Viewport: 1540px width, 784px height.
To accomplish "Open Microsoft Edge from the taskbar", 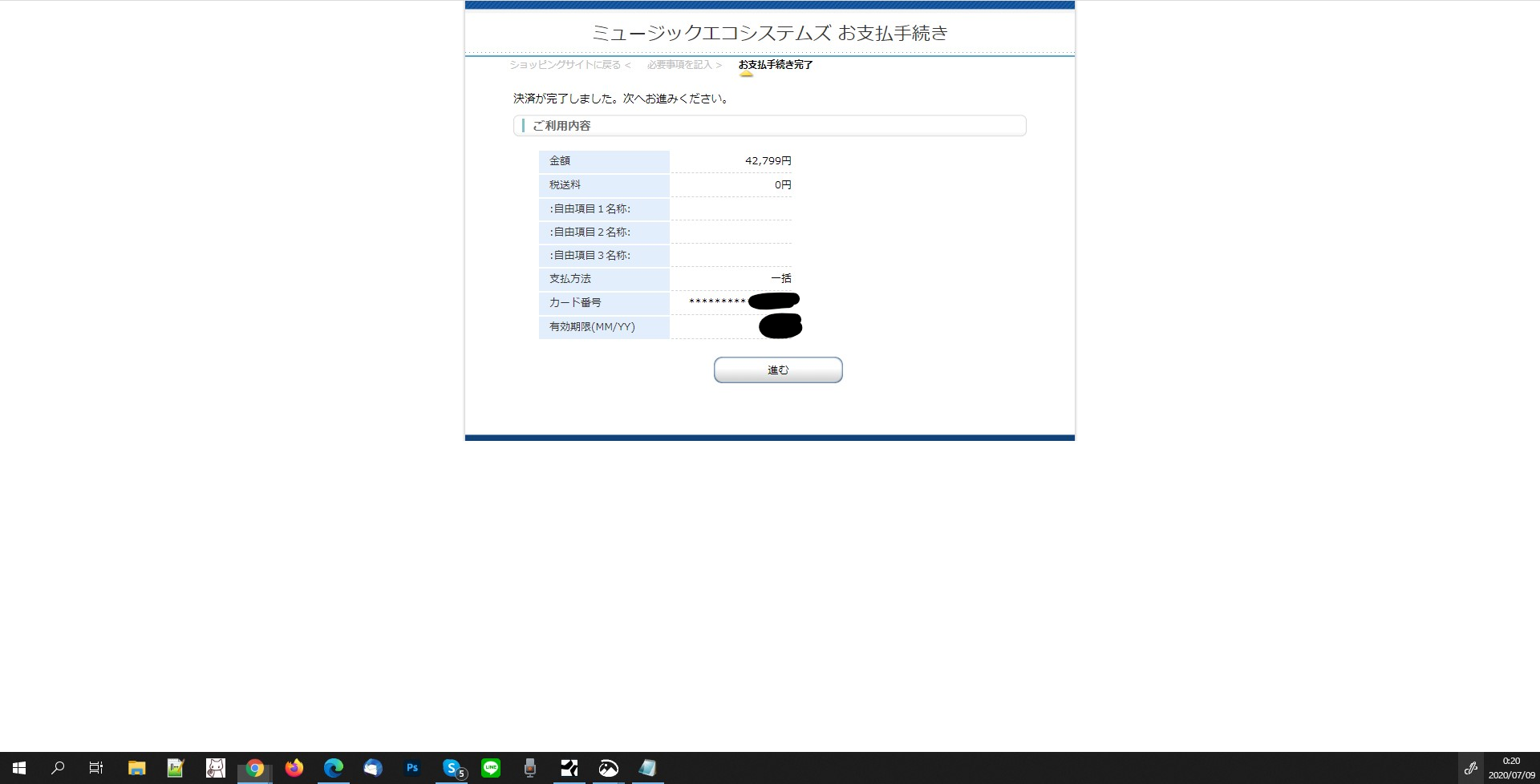I will click(x=333, y=768).
